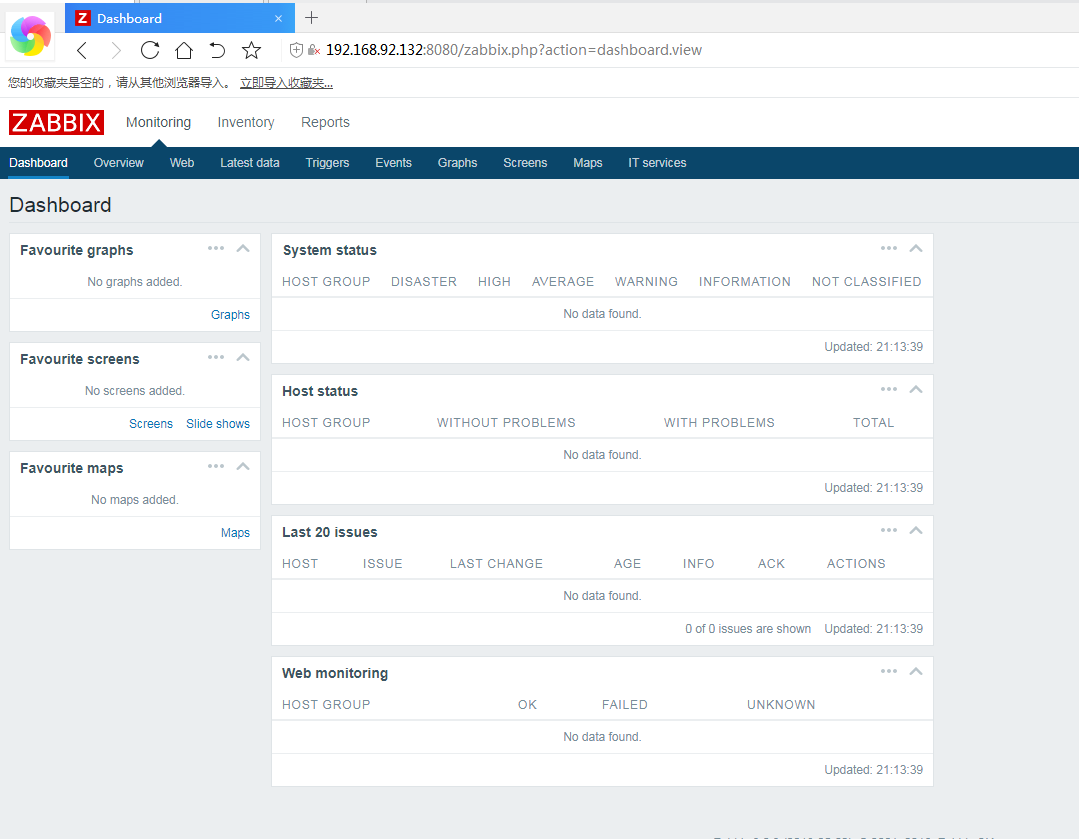Switch to the Events tab
The height and width of the screenshot is (839, 1079).
pos(393,163)
